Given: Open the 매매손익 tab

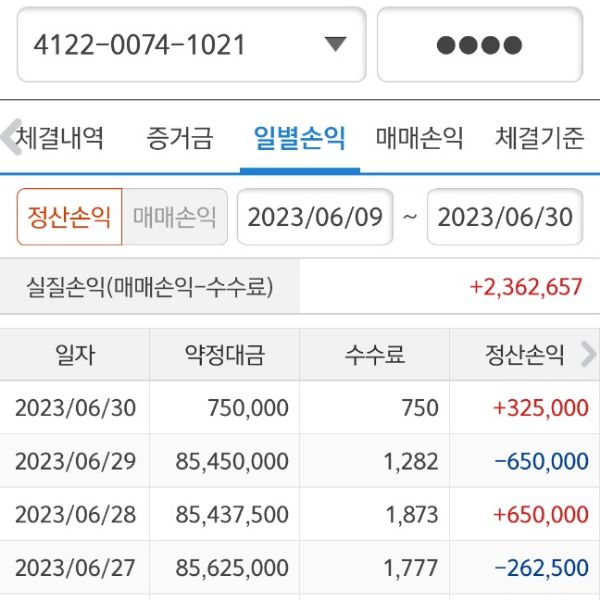Looking at the screenshot, I should [419, 138].
